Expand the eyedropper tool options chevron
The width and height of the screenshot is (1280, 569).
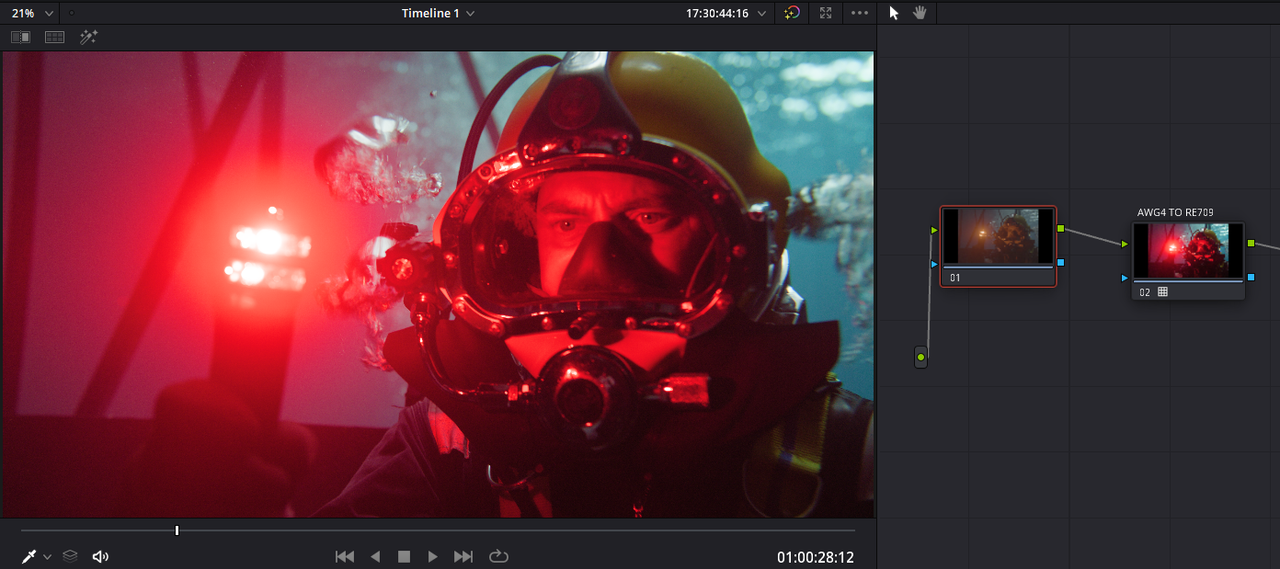pyautogui.click(x=47, y=557)
